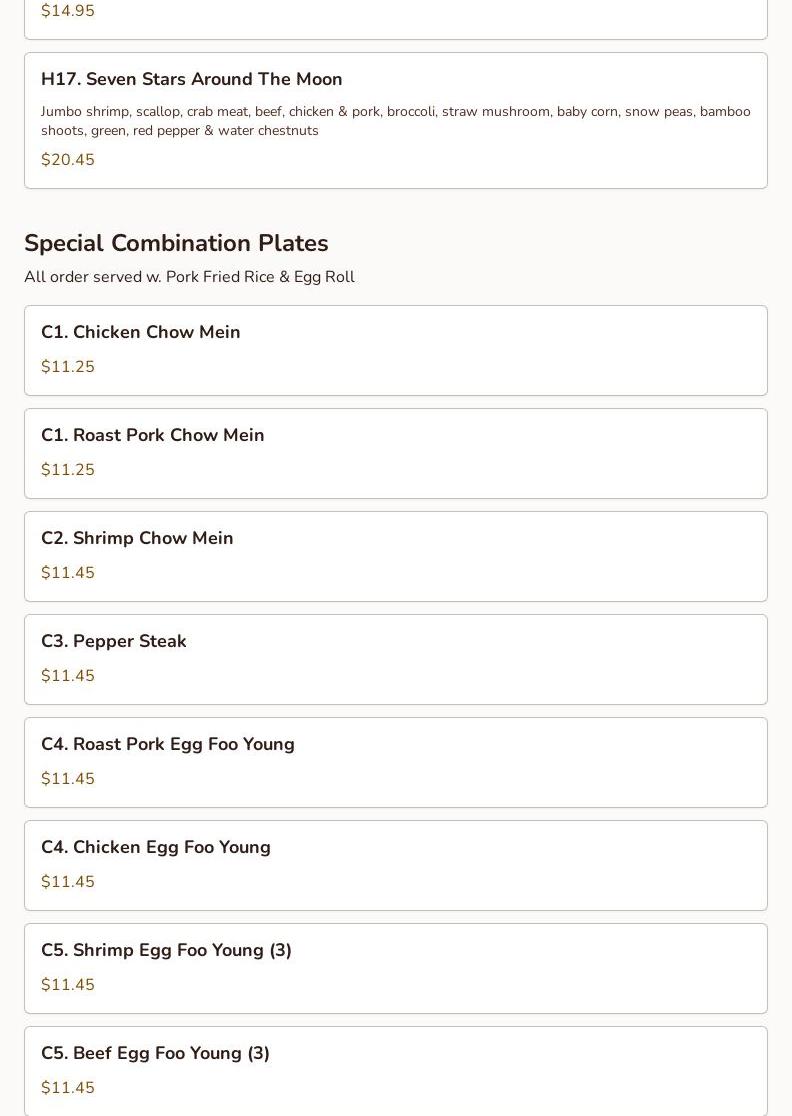Image resolution: width=792 pixels, height=1116 pixels.
Task: Select C5. Beef Egg Foo Young (3)
Action: [x=155, y=1053]
